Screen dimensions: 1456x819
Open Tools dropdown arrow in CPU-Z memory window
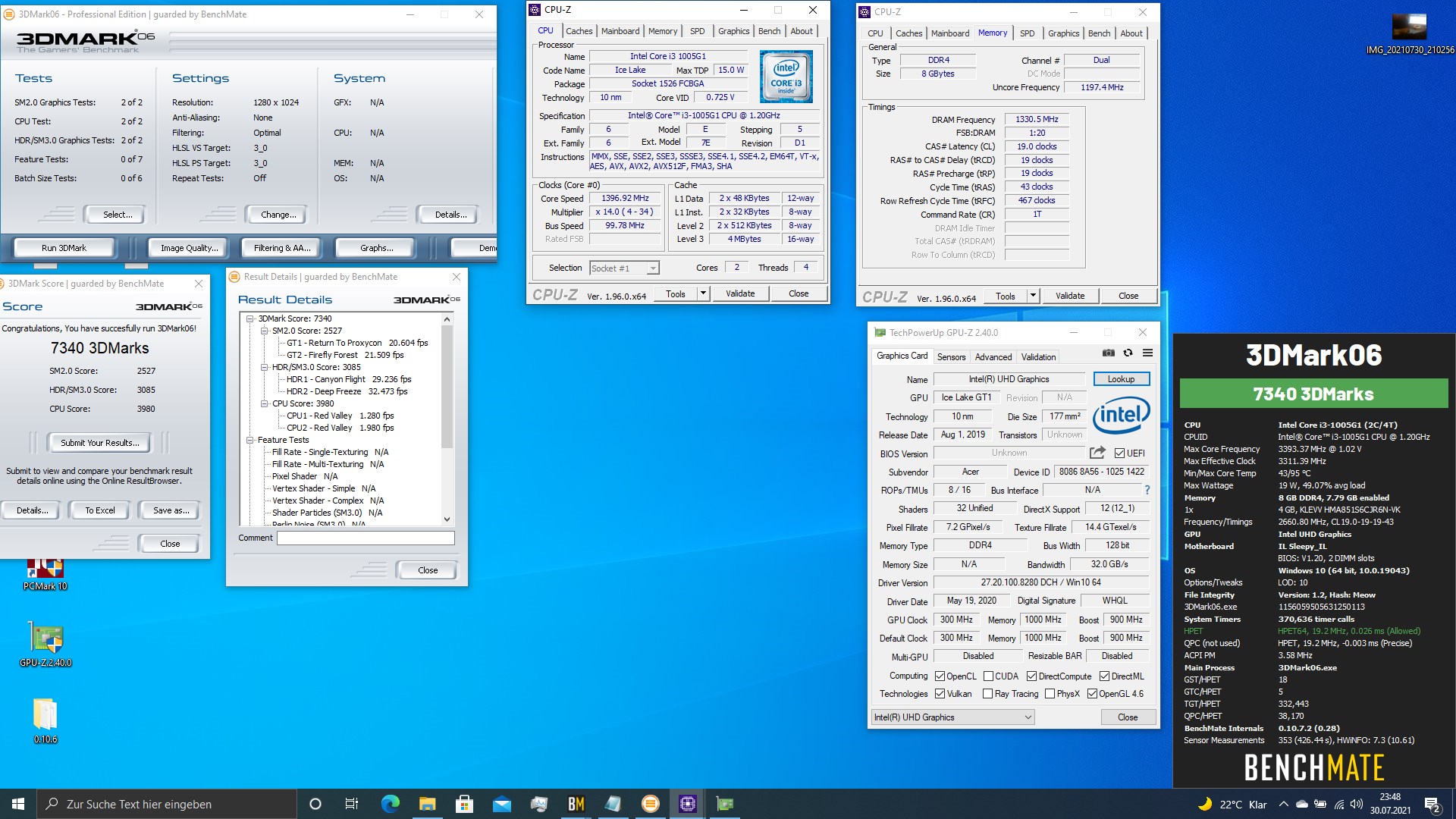tap(1033, 297)
